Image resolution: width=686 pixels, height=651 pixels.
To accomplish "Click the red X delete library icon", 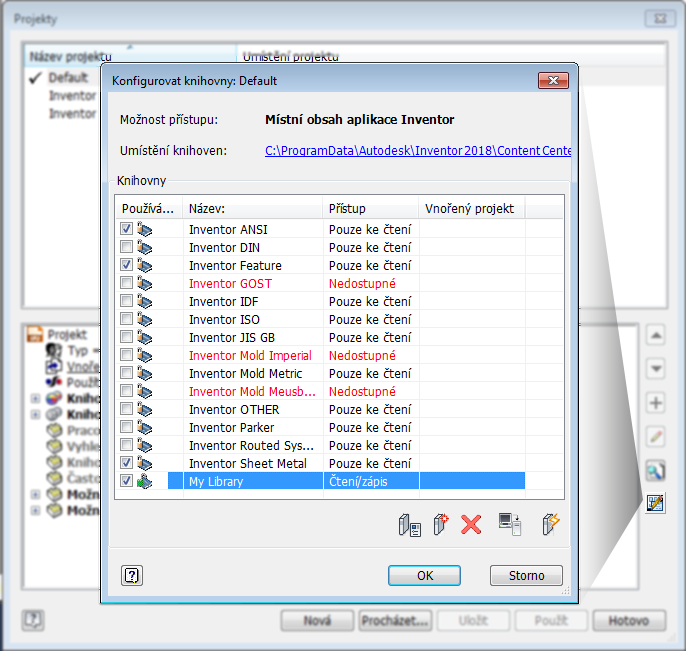I will point(471,524).
